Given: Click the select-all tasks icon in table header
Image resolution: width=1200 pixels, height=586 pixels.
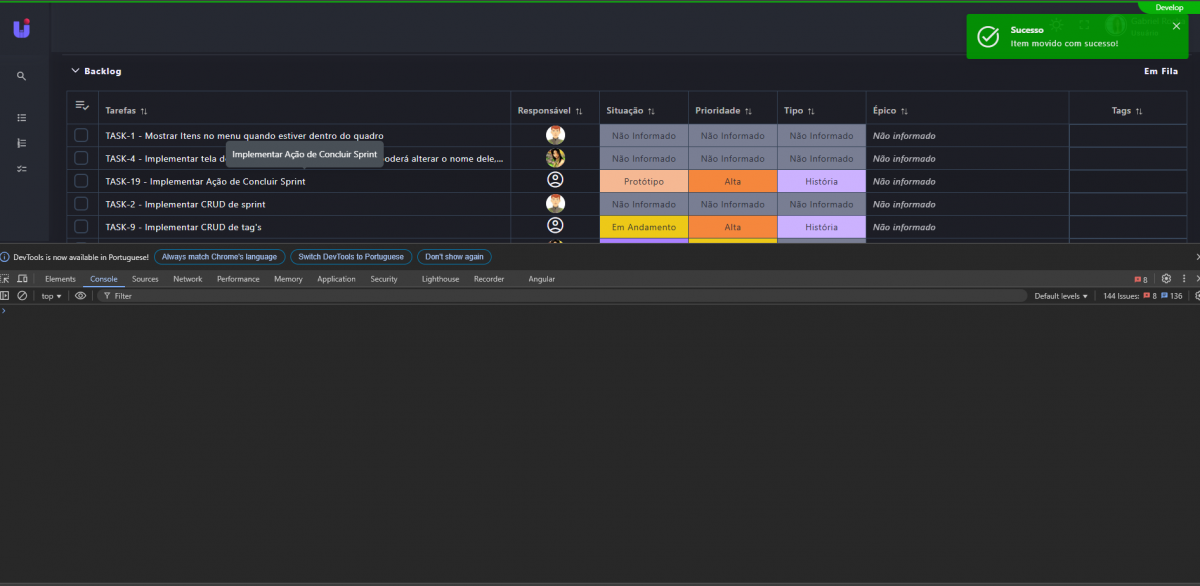Looking at the screenshot, I should coord(82,105).
